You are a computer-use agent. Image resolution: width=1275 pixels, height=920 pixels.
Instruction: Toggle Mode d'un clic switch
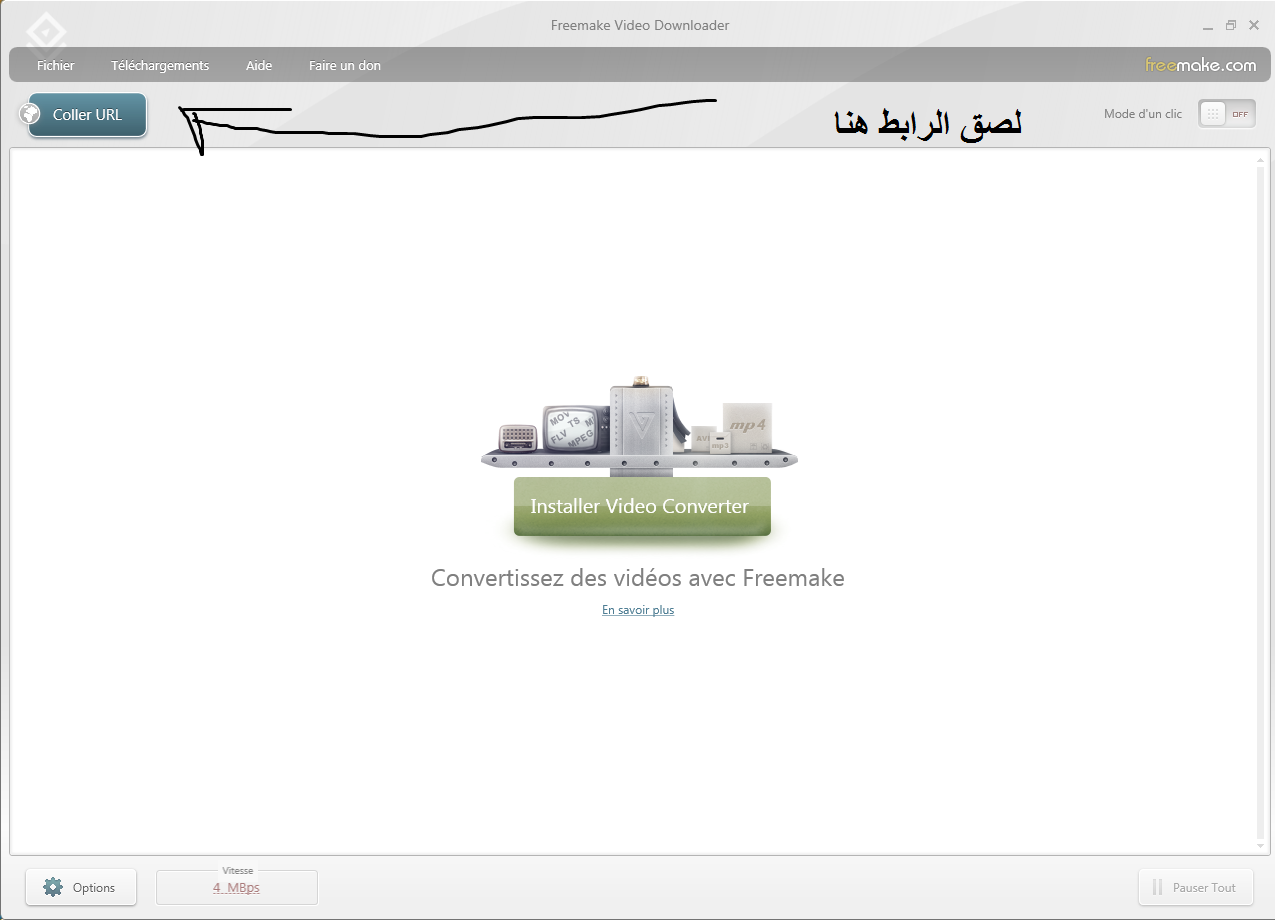1227,114
